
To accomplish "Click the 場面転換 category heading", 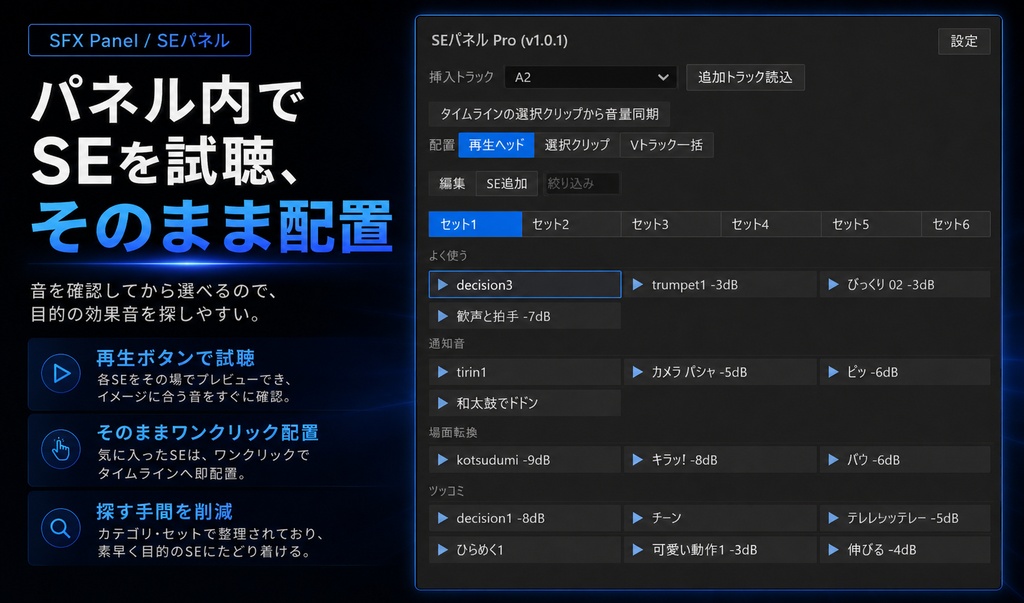I will point(453,432).
